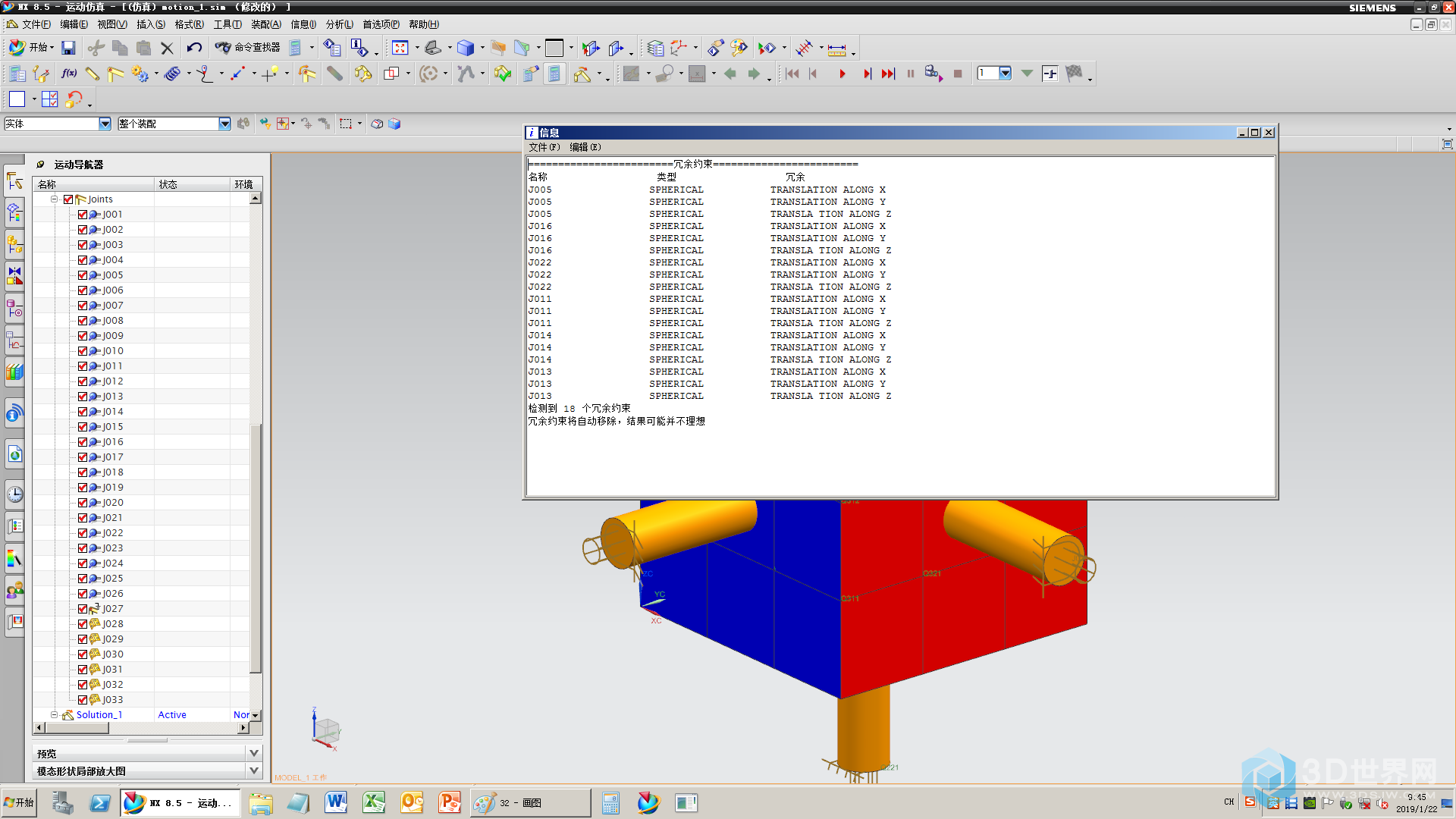Click the f(x) expression function icon
The width and height of the screenshot is (1456, 819).
[69, 74]
